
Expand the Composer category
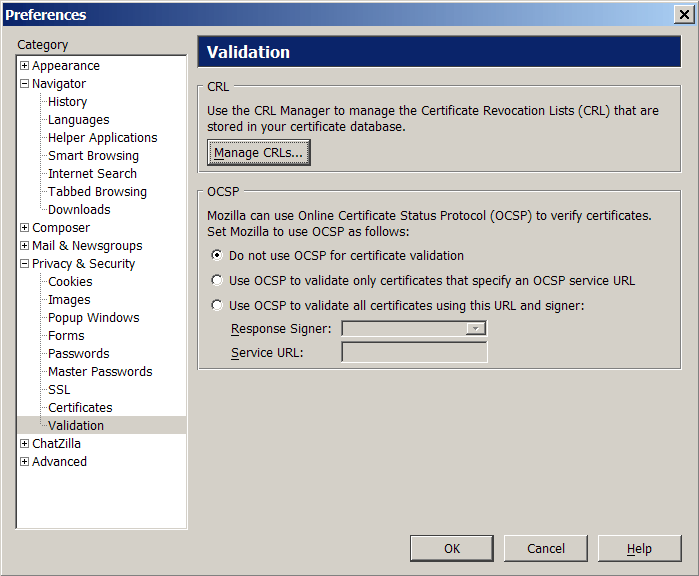[25, 227]
